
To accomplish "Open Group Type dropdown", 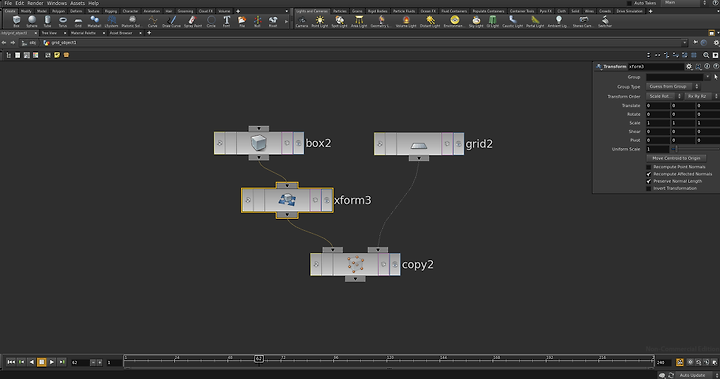I will click(x=672, y=86).
